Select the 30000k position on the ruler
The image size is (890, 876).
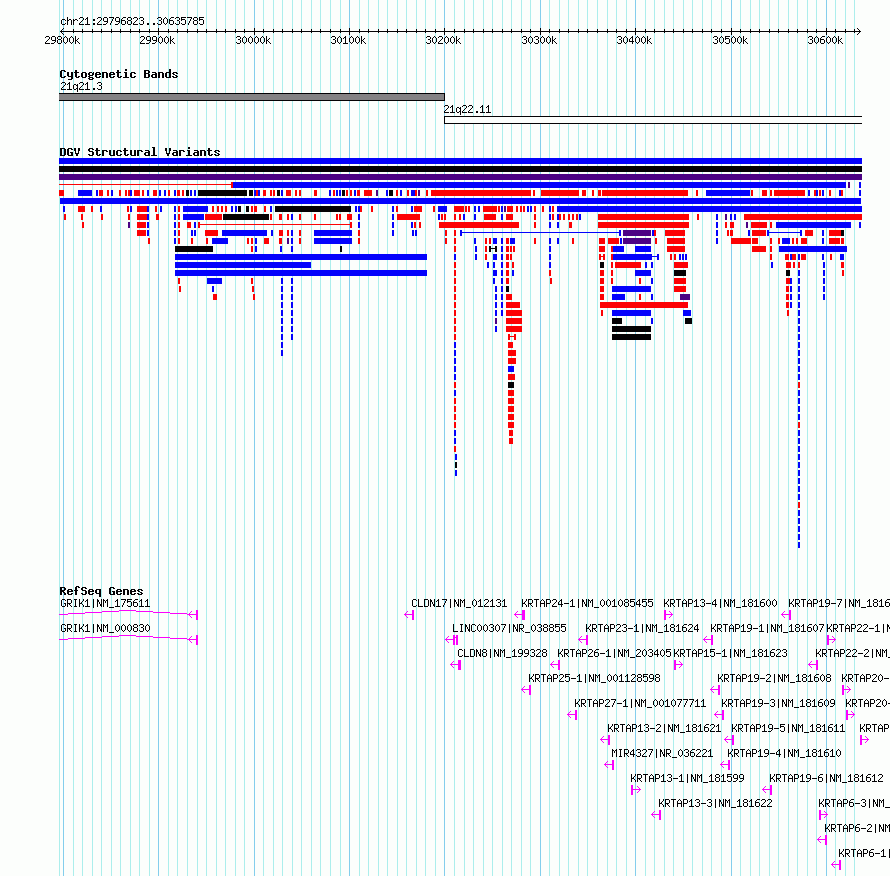coord(253,41)
